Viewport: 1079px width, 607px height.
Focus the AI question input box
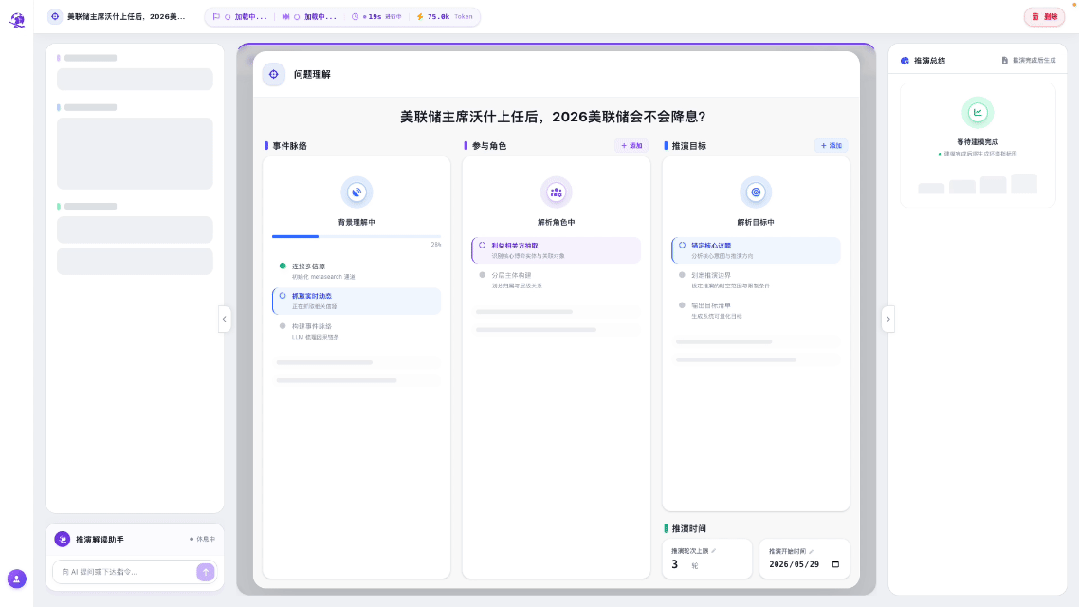[124, 572]
